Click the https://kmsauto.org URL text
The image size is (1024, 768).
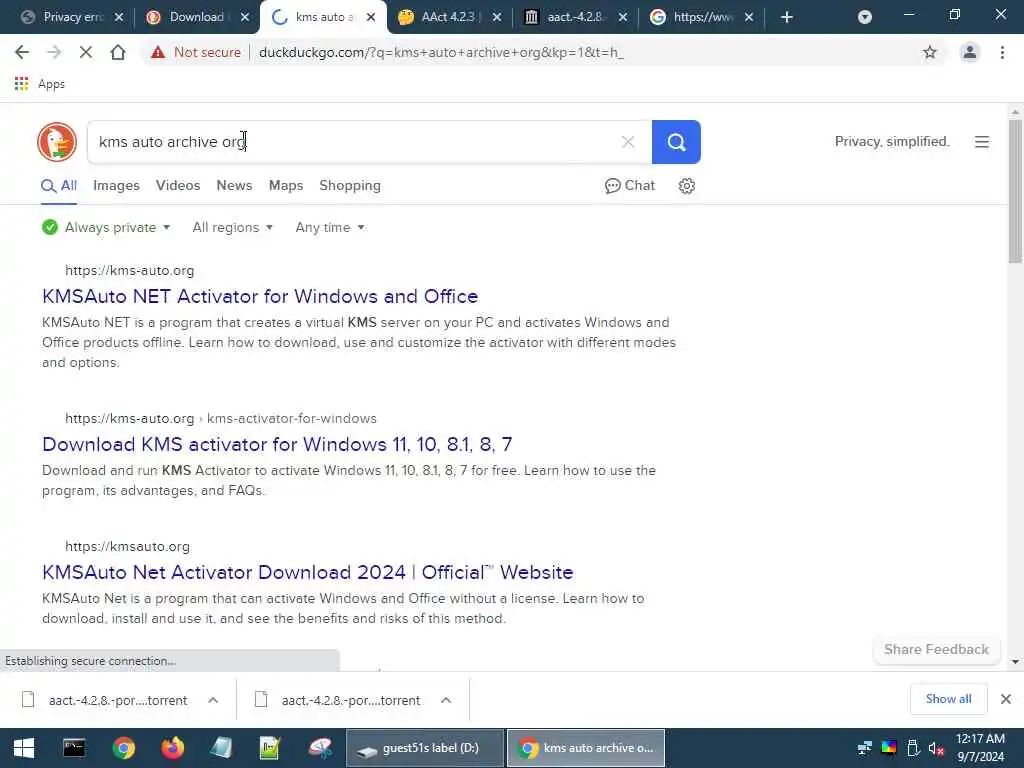click(x=127, y=547)
